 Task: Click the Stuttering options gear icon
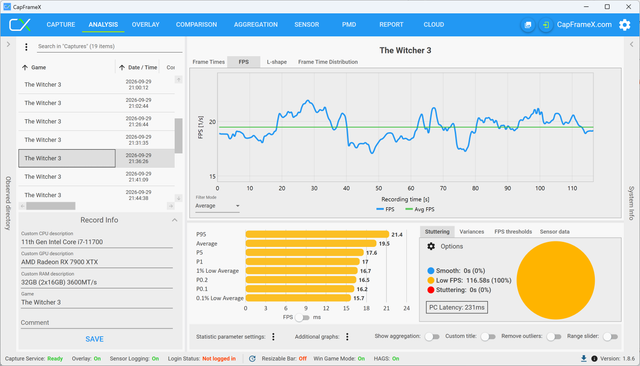[x=431, y=246]
